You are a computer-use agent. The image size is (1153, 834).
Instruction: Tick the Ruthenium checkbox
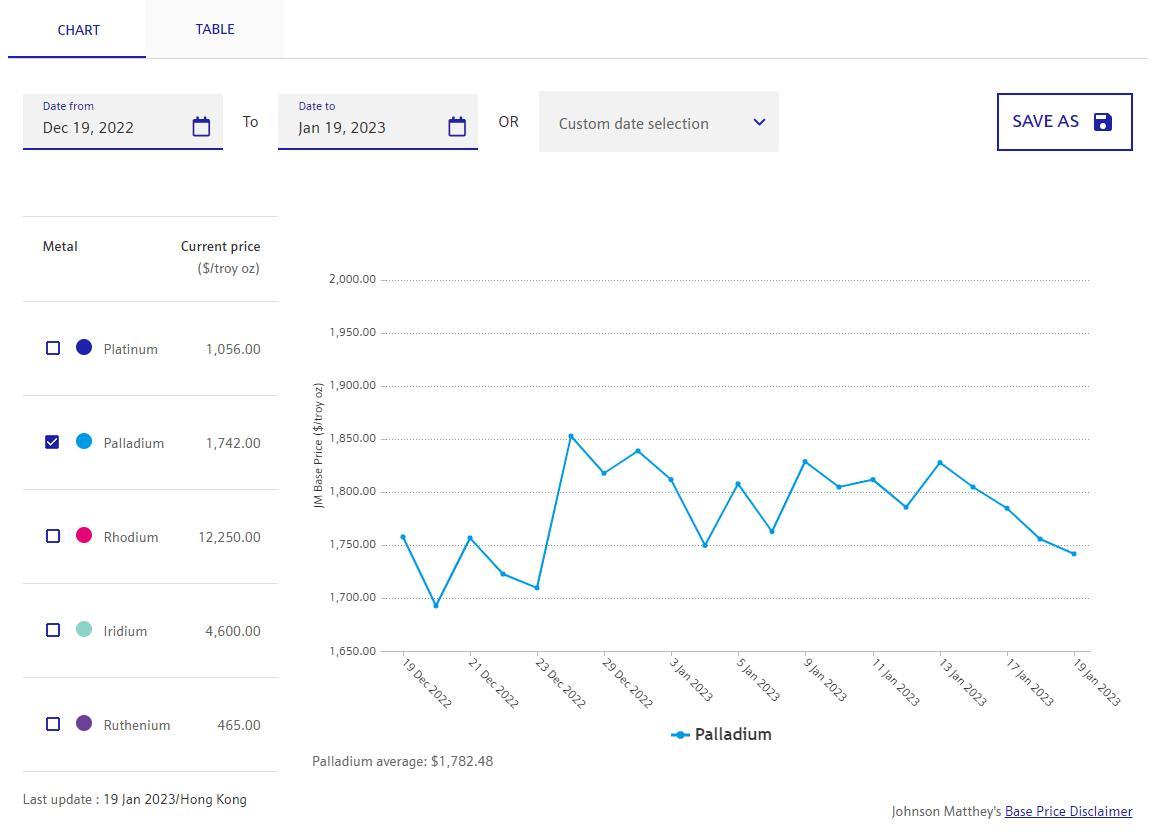[x=53, y=724]
